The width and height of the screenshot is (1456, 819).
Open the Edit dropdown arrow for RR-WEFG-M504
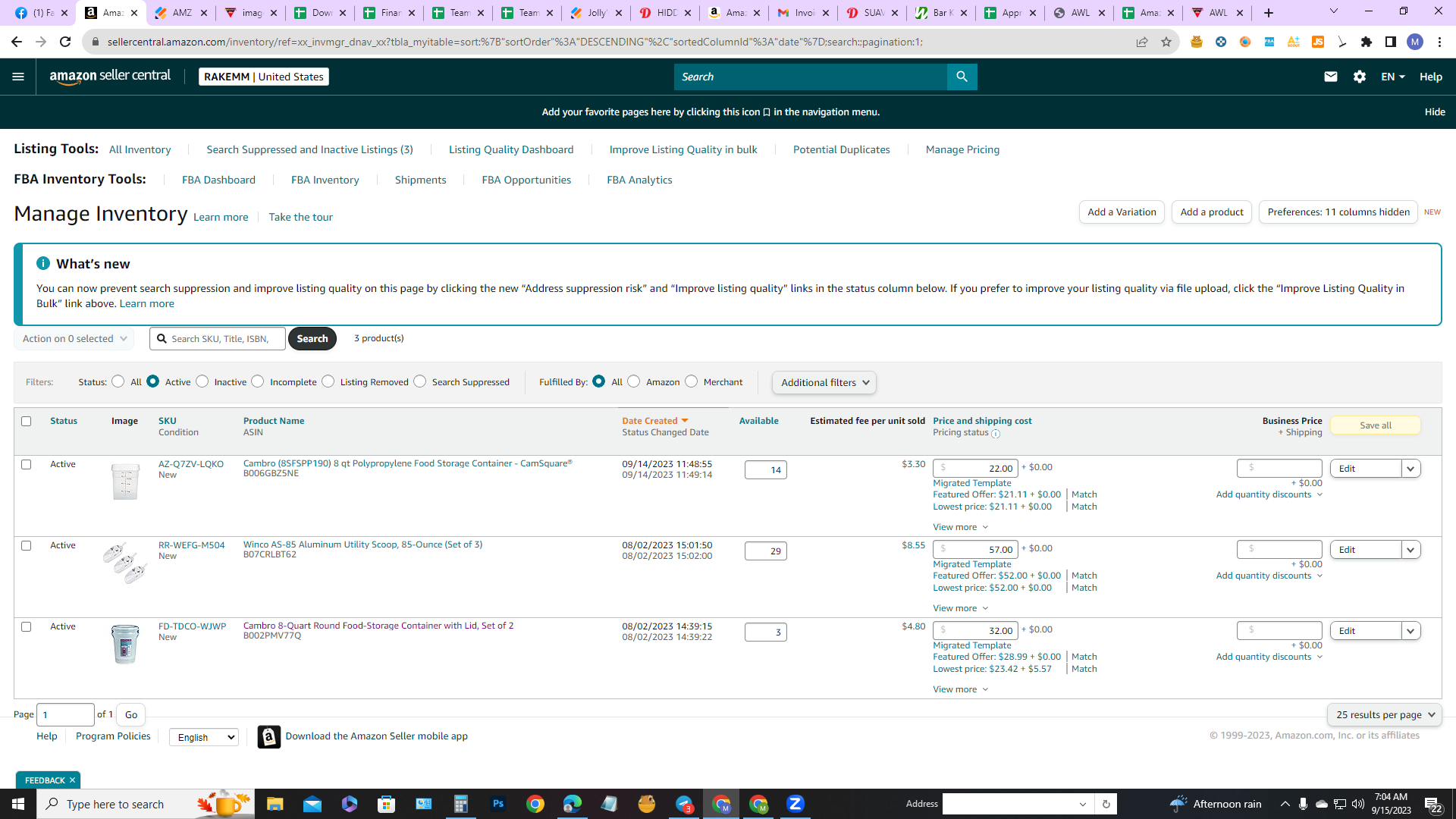pyautogui.click(x=1410, y=550)
